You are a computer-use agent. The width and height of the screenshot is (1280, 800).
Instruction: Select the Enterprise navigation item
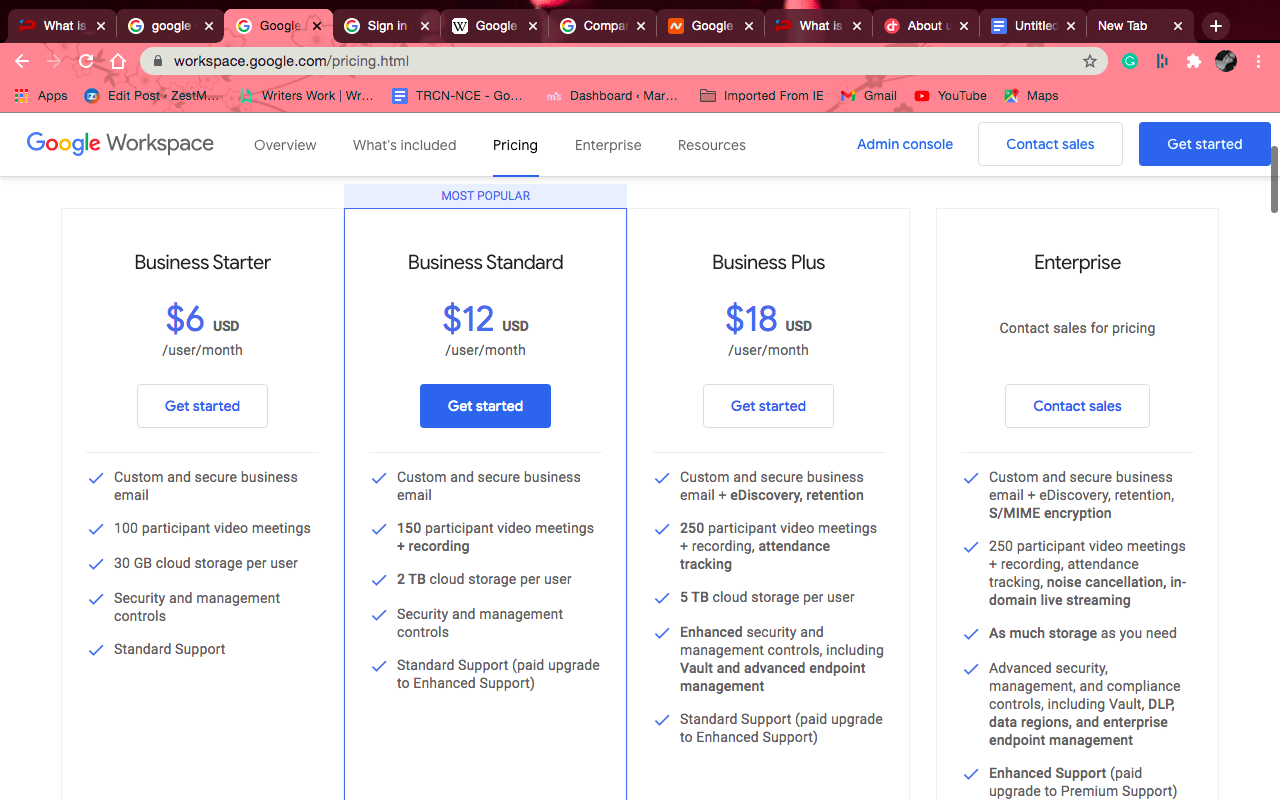(x=608, y=145)
